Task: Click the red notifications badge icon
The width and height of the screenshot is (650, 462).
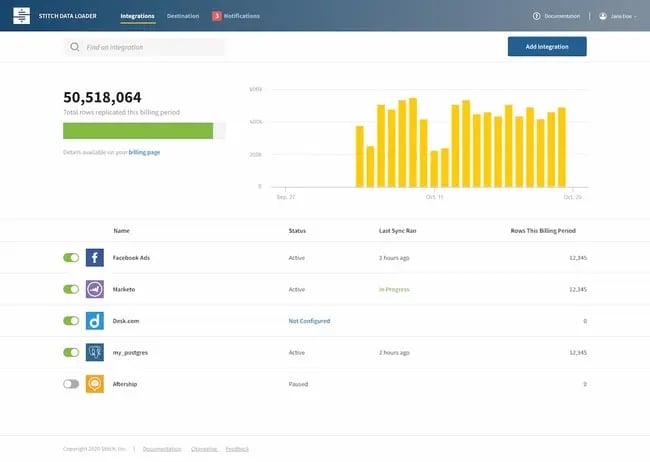Action: click(x=216, y=16)
